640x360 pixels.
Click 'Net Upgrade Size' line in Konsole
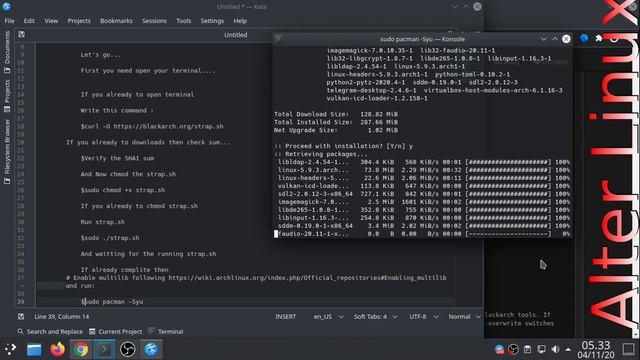pos(336,130)
